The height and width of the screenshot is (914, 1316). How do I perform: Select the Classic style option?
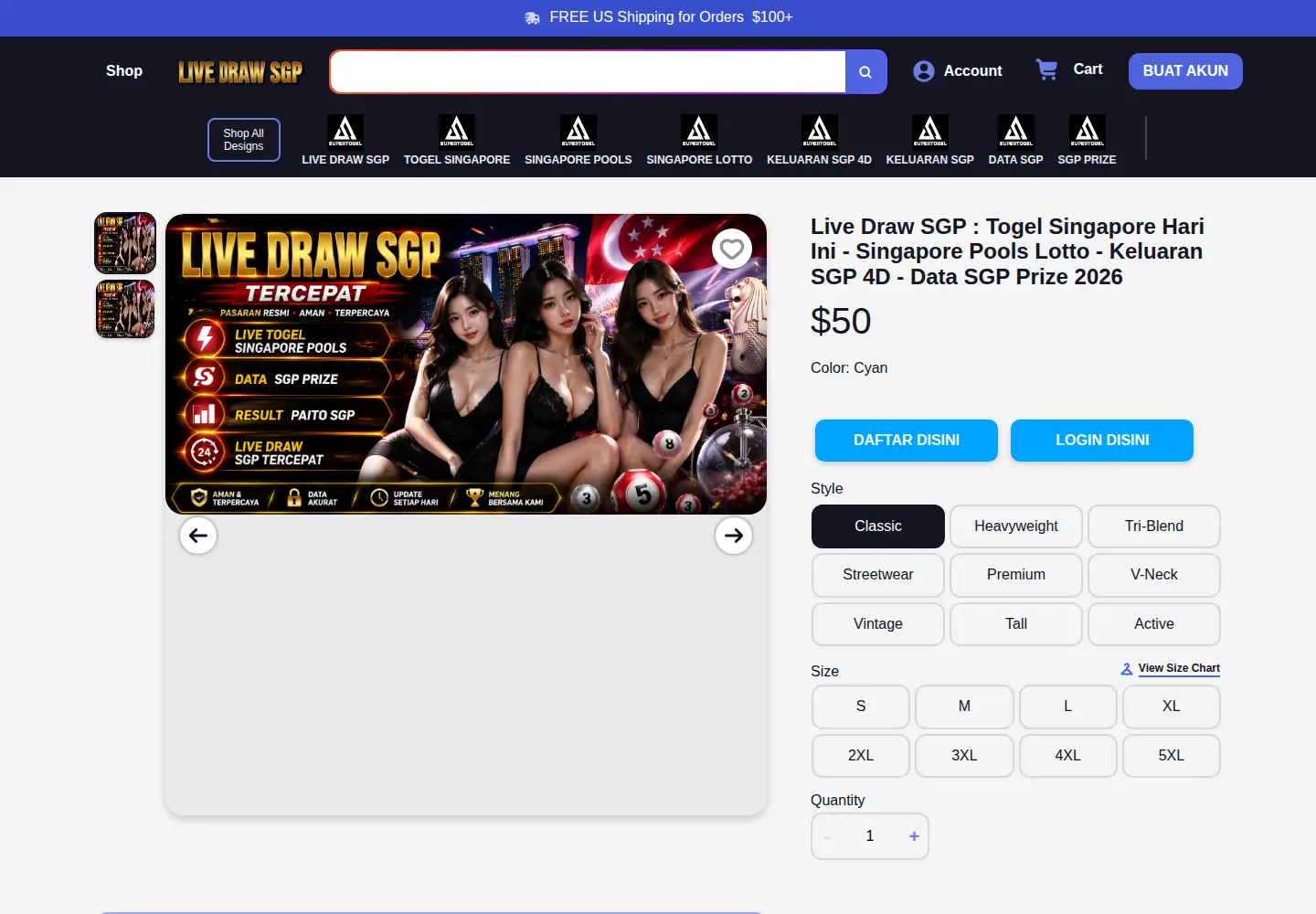[x=878, y=526]
